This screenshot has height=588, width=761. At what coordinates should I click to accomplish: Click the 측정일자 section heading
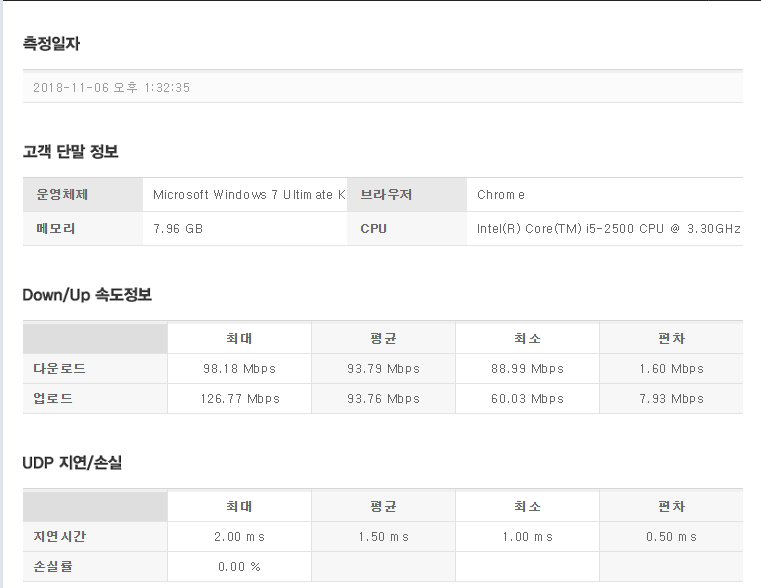(x=51, y=44)
